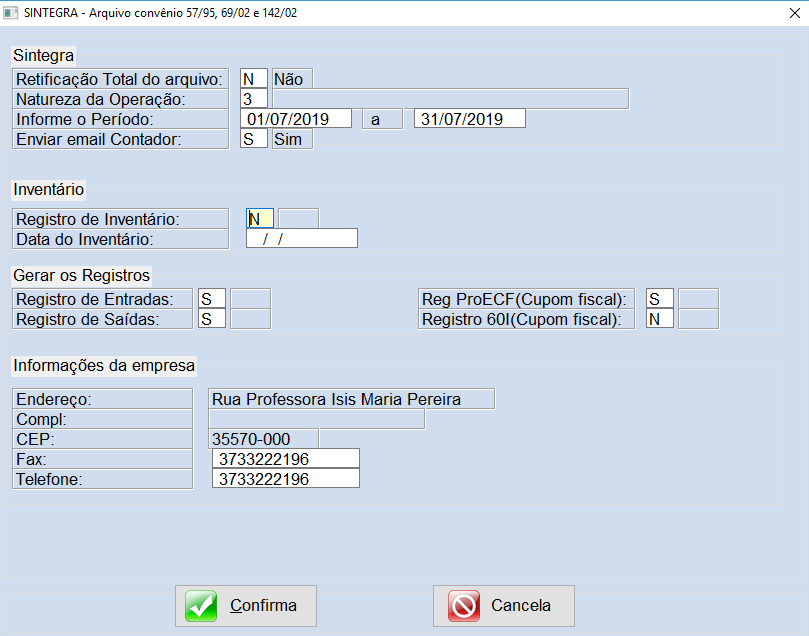Click the Data do Inventário date field
The width and height of the screenshot is (809, 636).
point(301,239)
